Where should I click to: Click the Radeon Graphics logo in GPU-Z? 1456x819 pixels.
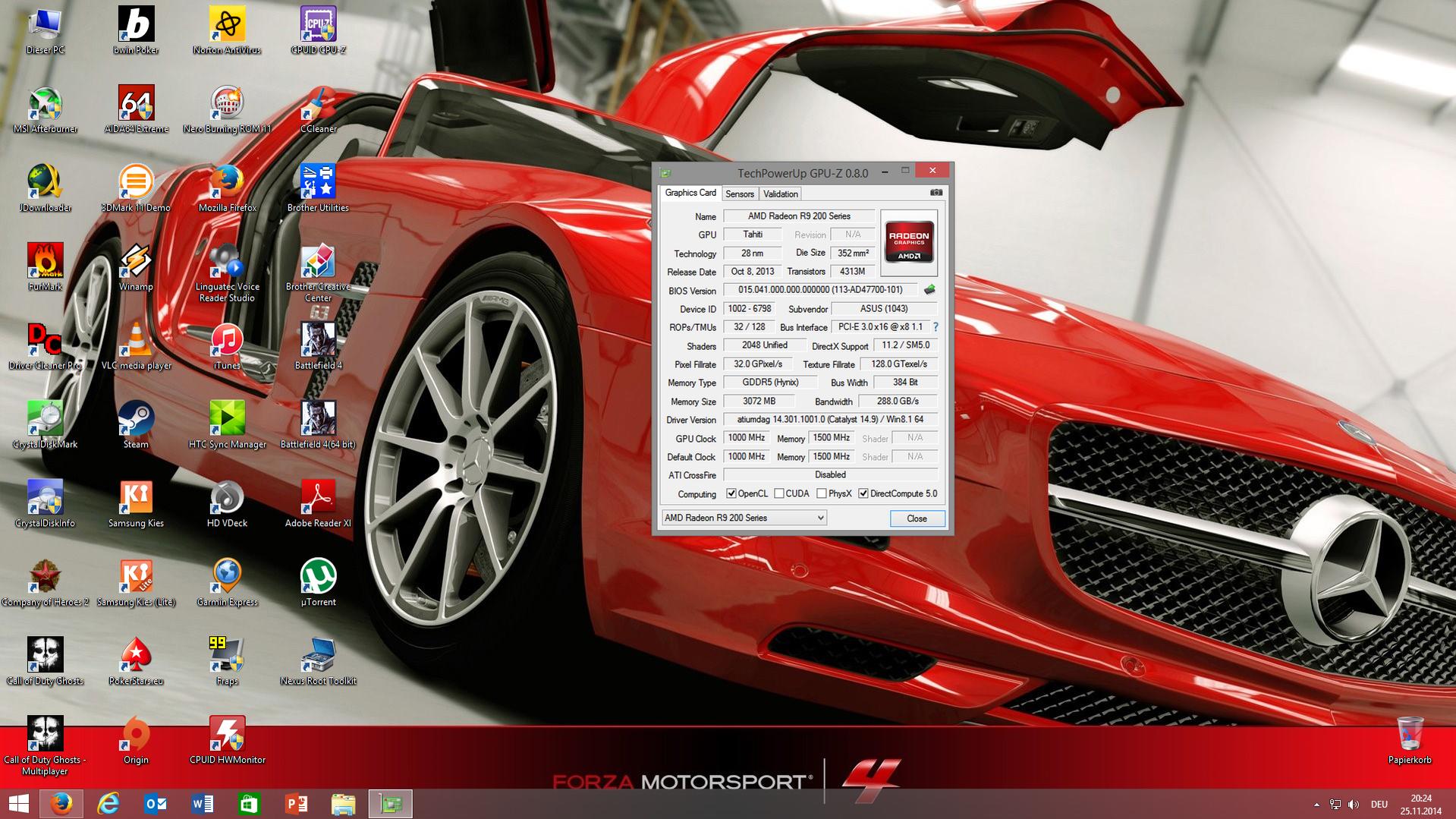(x=909, y=242)
